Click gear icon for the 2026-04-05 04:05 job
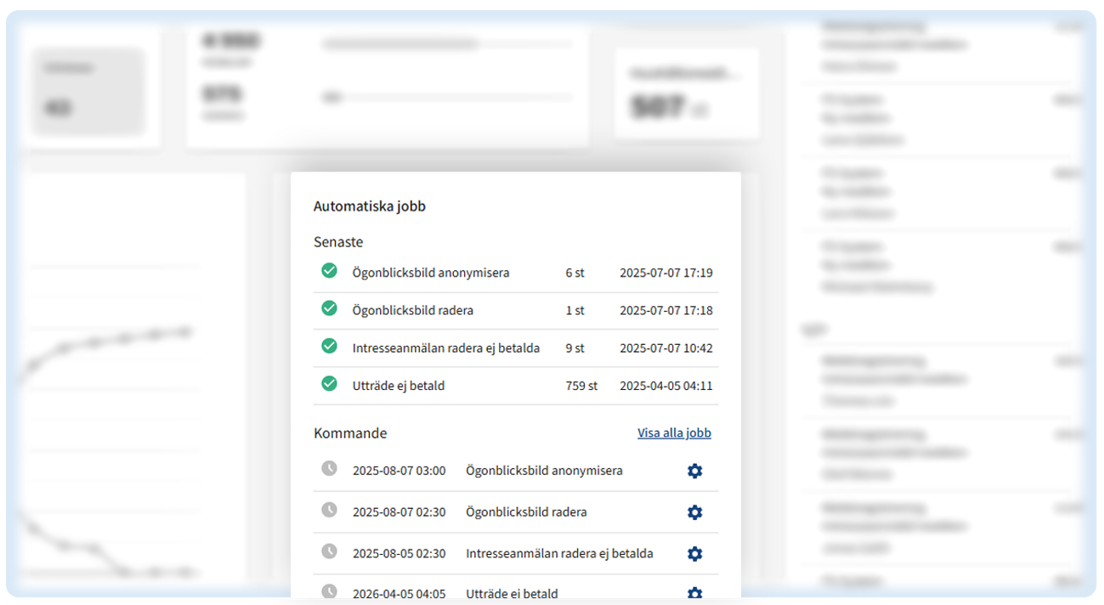Viewport: 1104px width, 605px height. 695,593
